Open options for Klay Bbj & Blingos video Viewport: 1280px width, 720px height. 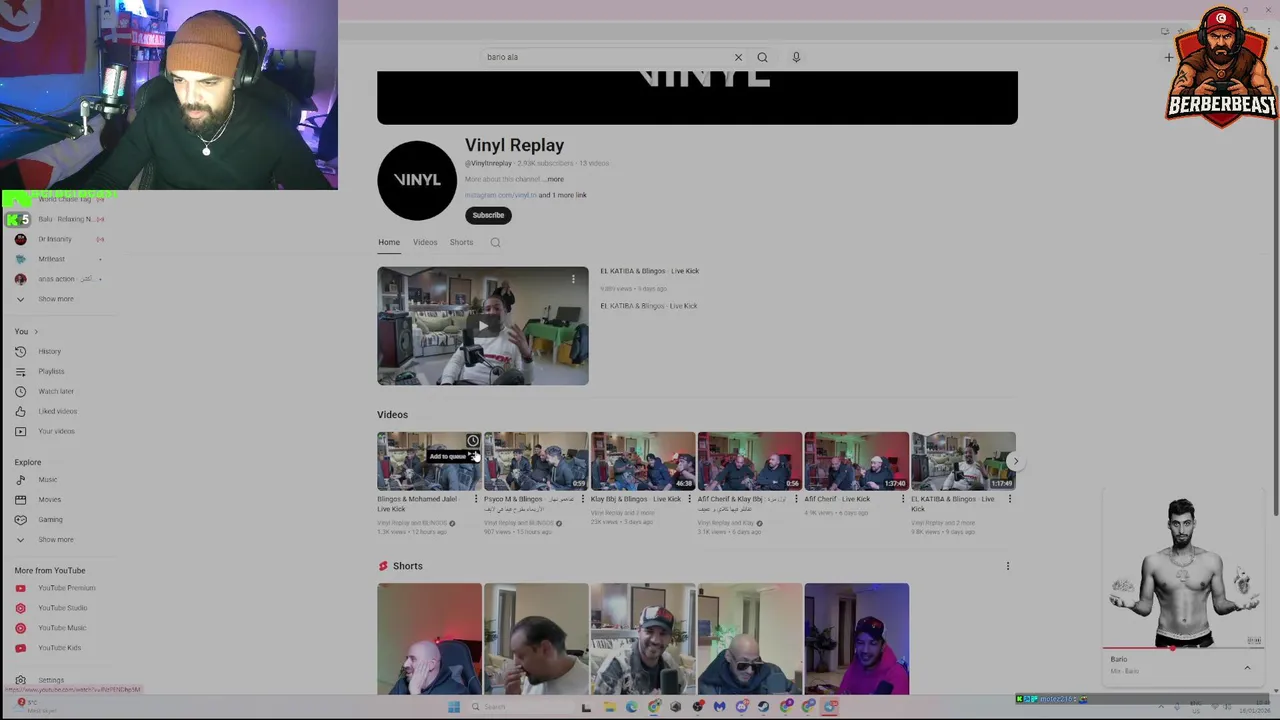pyautogui.click(x=690, y=499)
